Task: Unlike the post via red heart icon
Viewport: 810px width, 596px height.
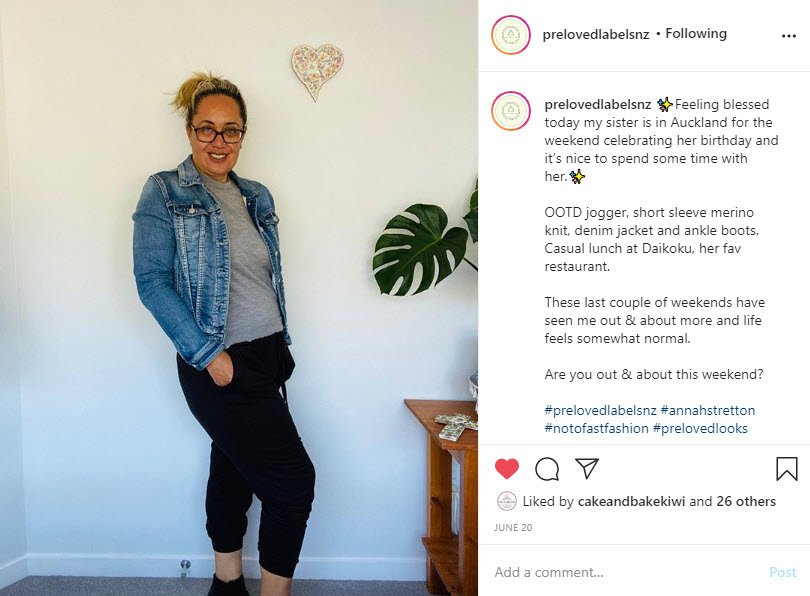Action: 507,468
